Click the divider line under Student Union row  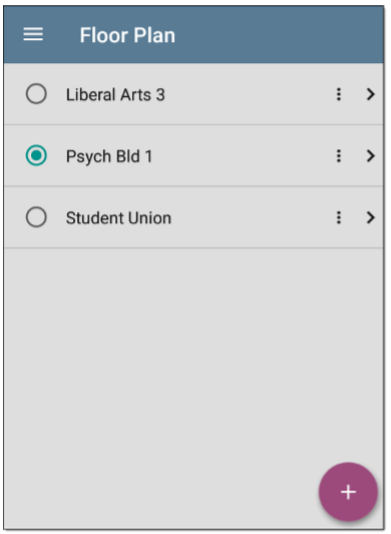193,248
